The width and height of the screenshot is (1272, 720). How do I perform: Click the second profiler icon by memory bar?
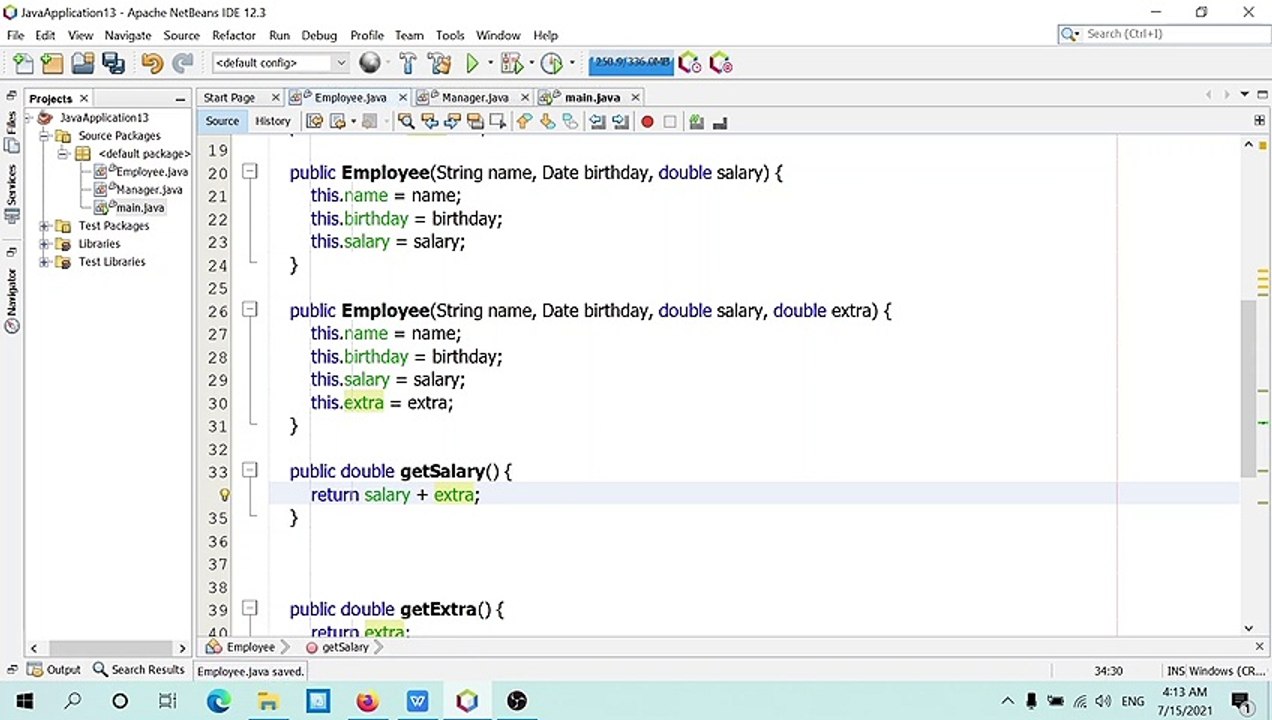(721, 63)
